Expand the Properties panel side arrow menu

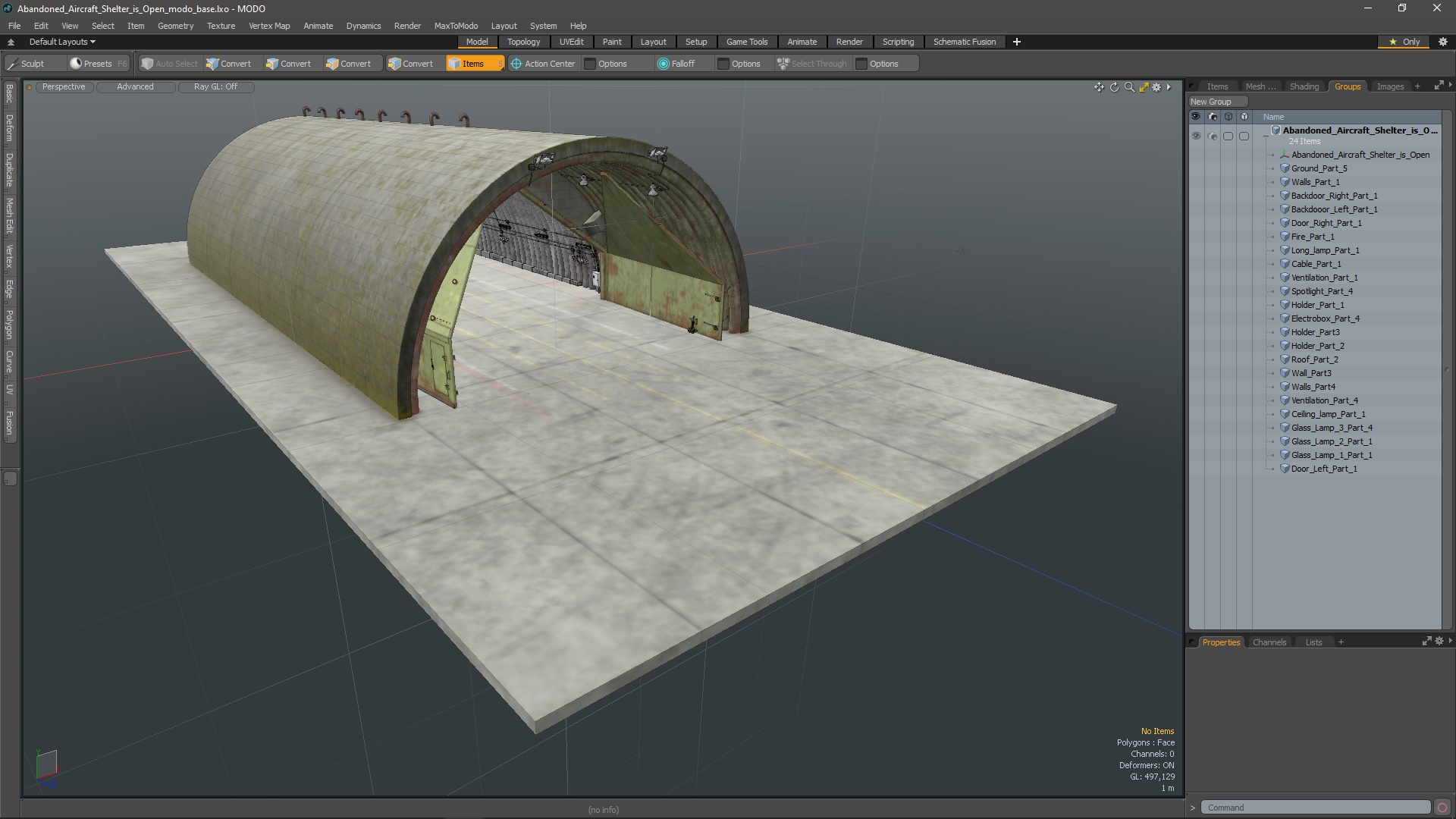pos(1450,642)
